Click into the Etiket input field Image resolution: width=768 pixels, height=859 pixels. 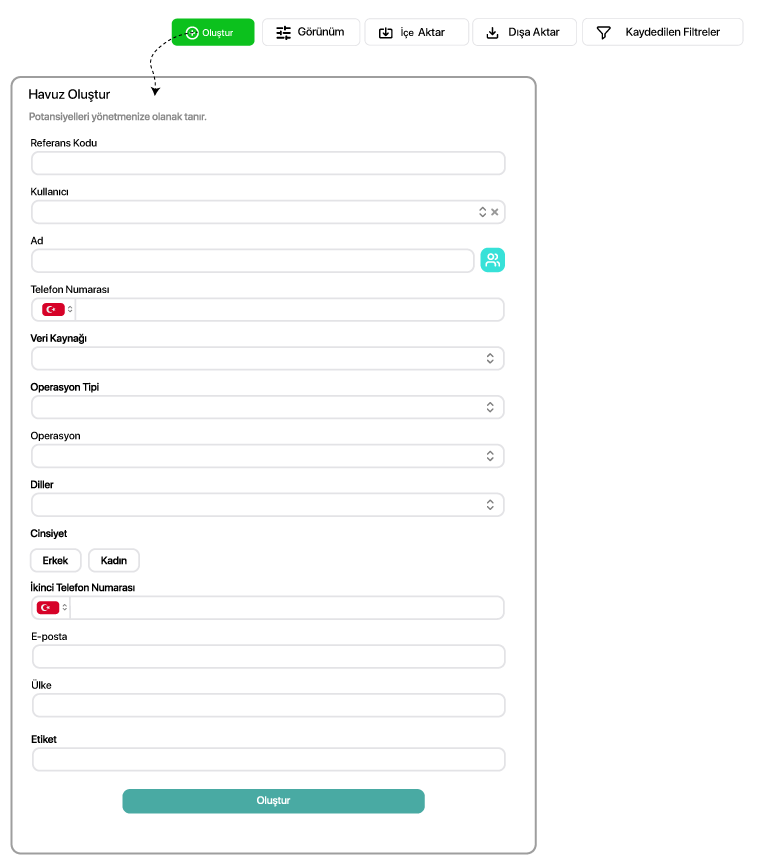(x=268, y=759)
